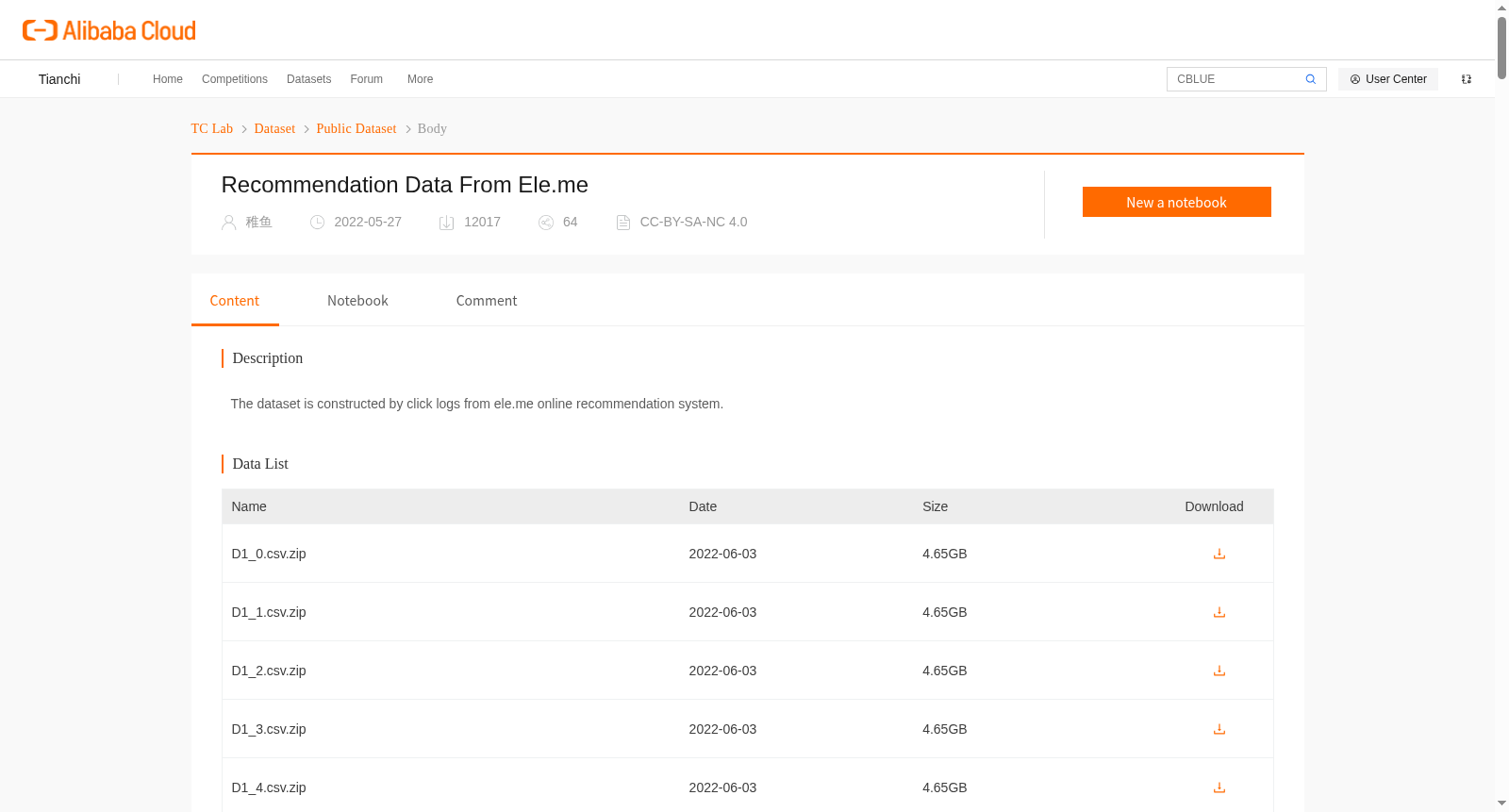Click the New a notebook button

tap(1177, 202)
